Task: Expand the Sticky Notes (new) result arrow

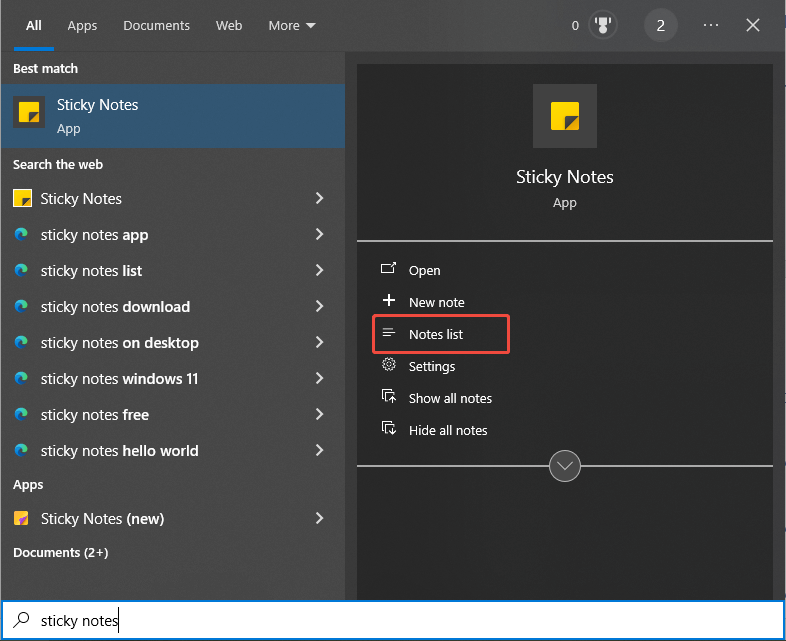Action: (x=319, y=518)
